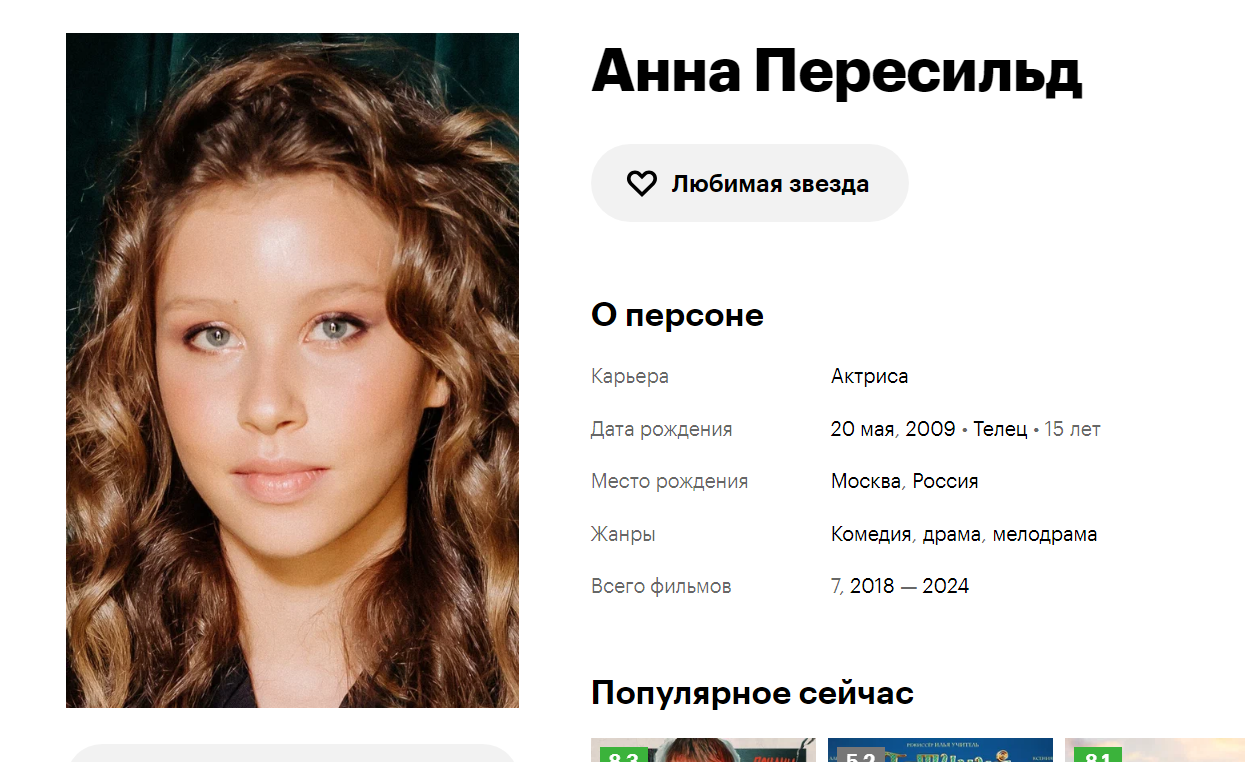Viewport: 1245px width, 762px height.
Task: Open the second popular movie poster rated 5.2
Action: click(x=940, y=750)
